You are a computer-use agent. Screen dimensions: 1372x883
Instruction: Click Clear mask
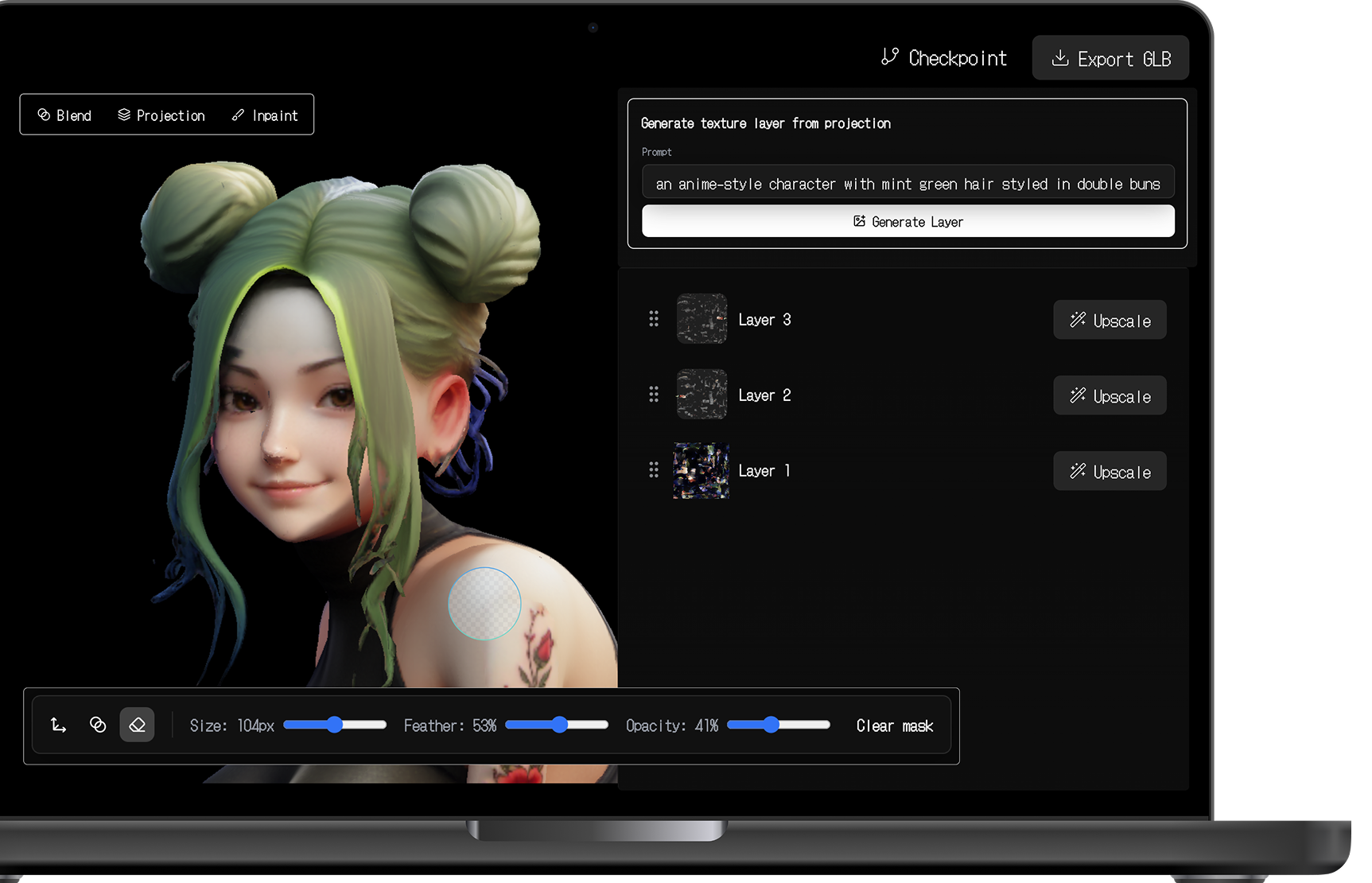tap(894, 725)
